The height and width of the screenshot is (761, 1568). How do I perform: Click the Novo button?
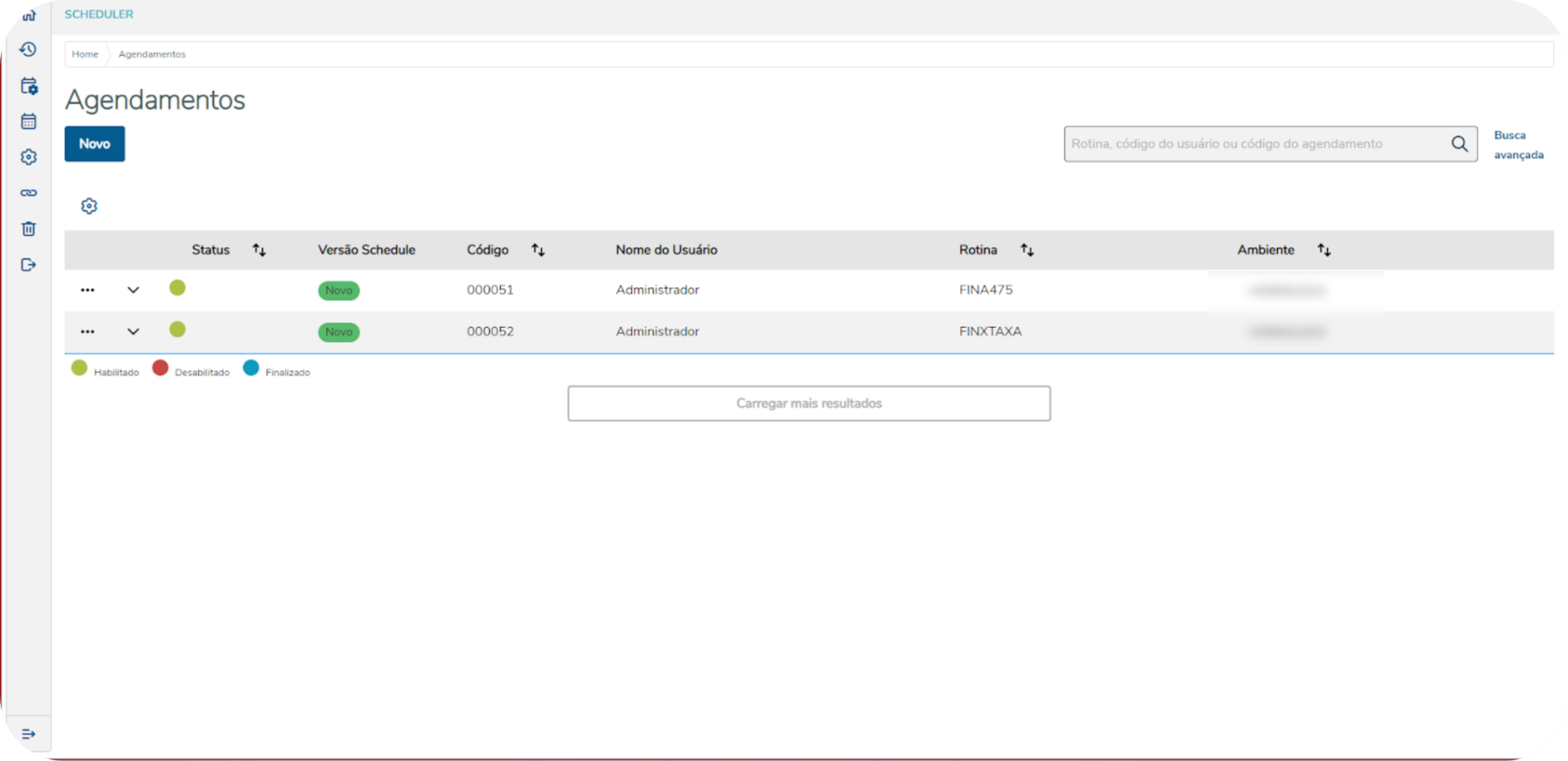coord(94,143)
